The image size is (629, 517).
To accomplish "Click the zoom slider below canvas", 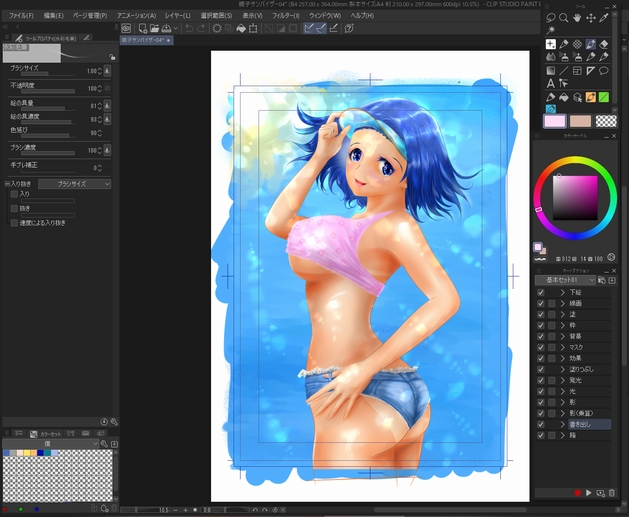I will point(144,510).
